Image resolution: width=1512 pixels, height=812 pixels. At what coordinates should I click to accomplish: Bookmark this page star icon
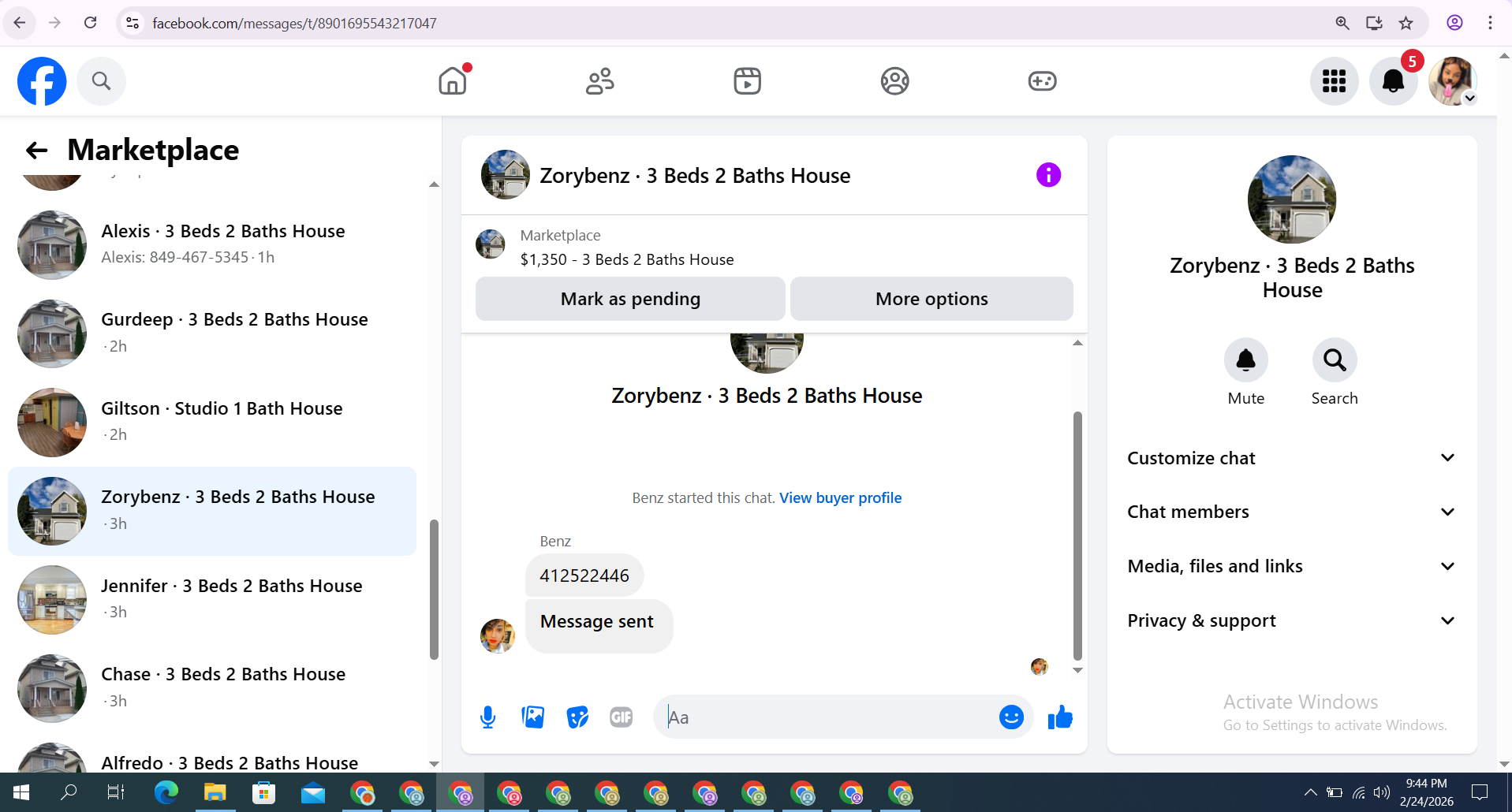tap(1406, 23)
